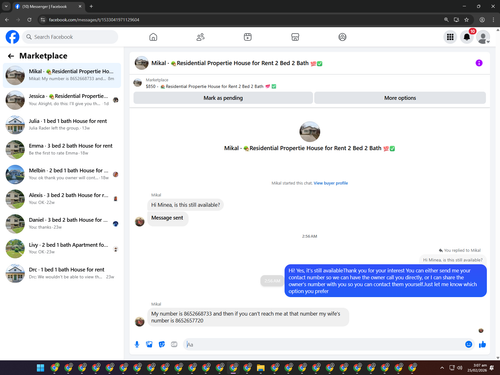Open a new browser tab
This screenshot has width=500, height=375.
pyautogui.click(x=91, y=6)
